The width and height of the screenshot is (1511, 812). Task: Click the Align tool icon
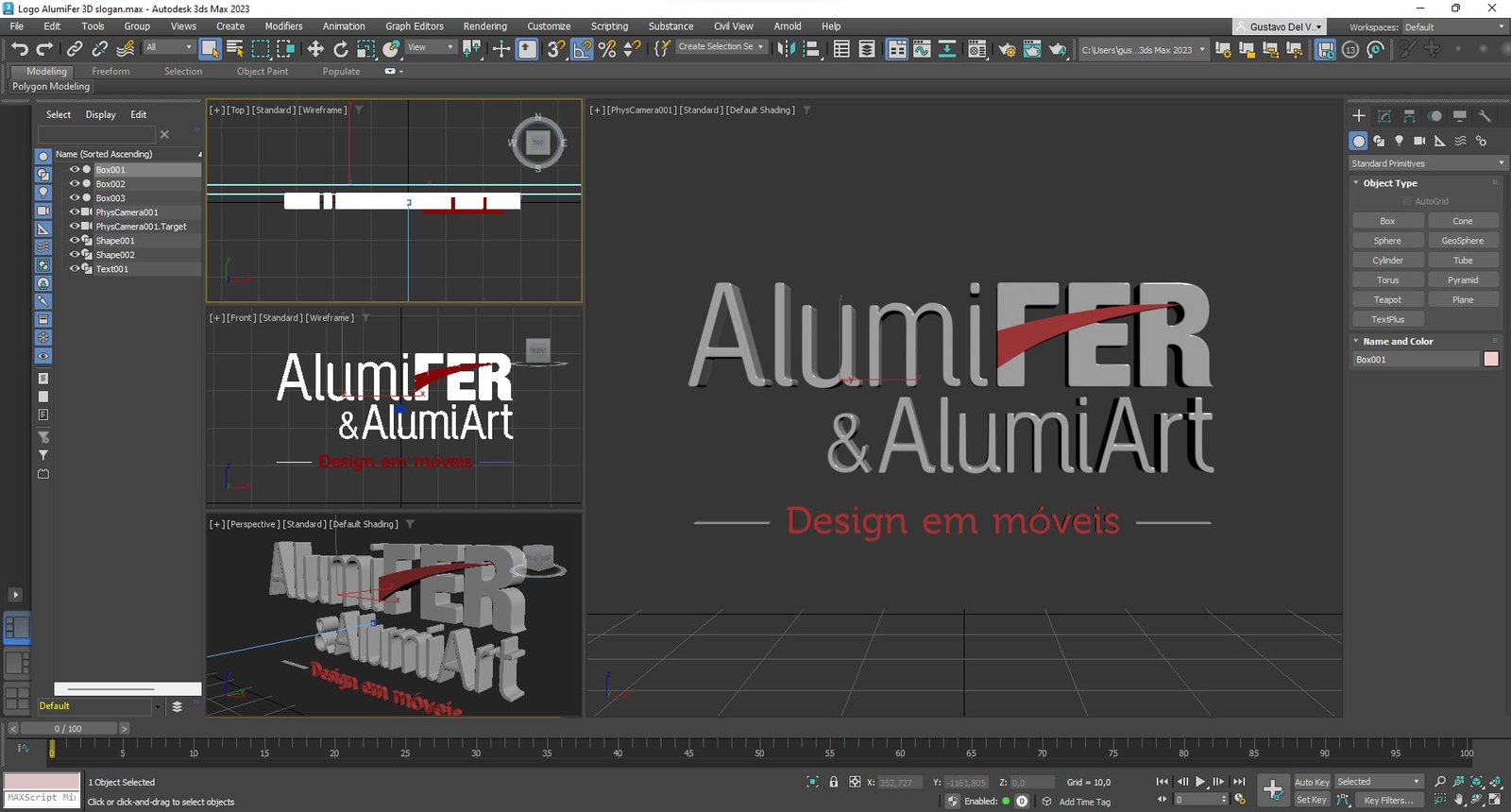click(x=811, y=48)
